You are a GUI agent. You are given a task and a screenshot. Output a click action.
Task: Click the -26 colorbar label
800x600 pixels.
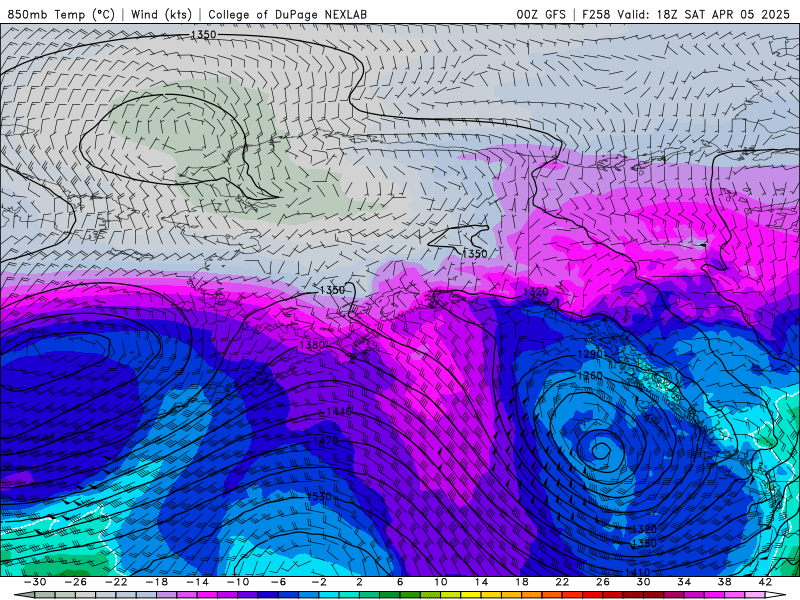(76, 582)
